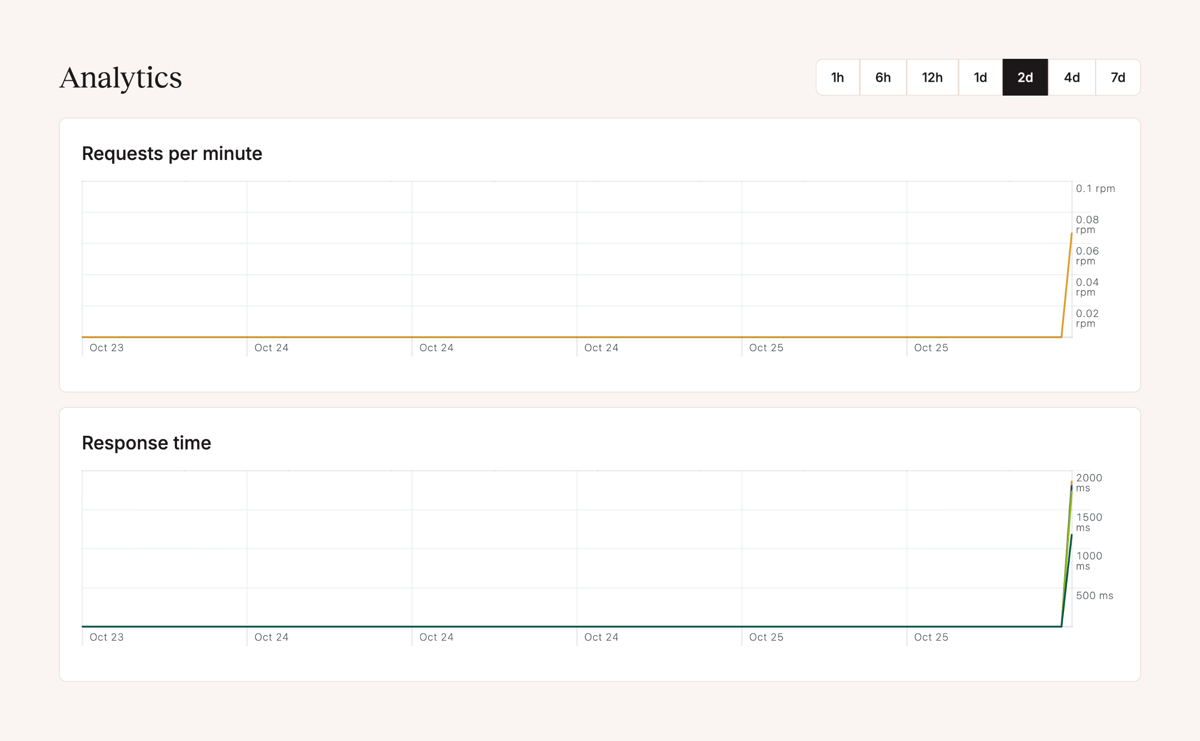Click the 500 ms axis label
1200x741 pixels.
(x=1095, y=595)
